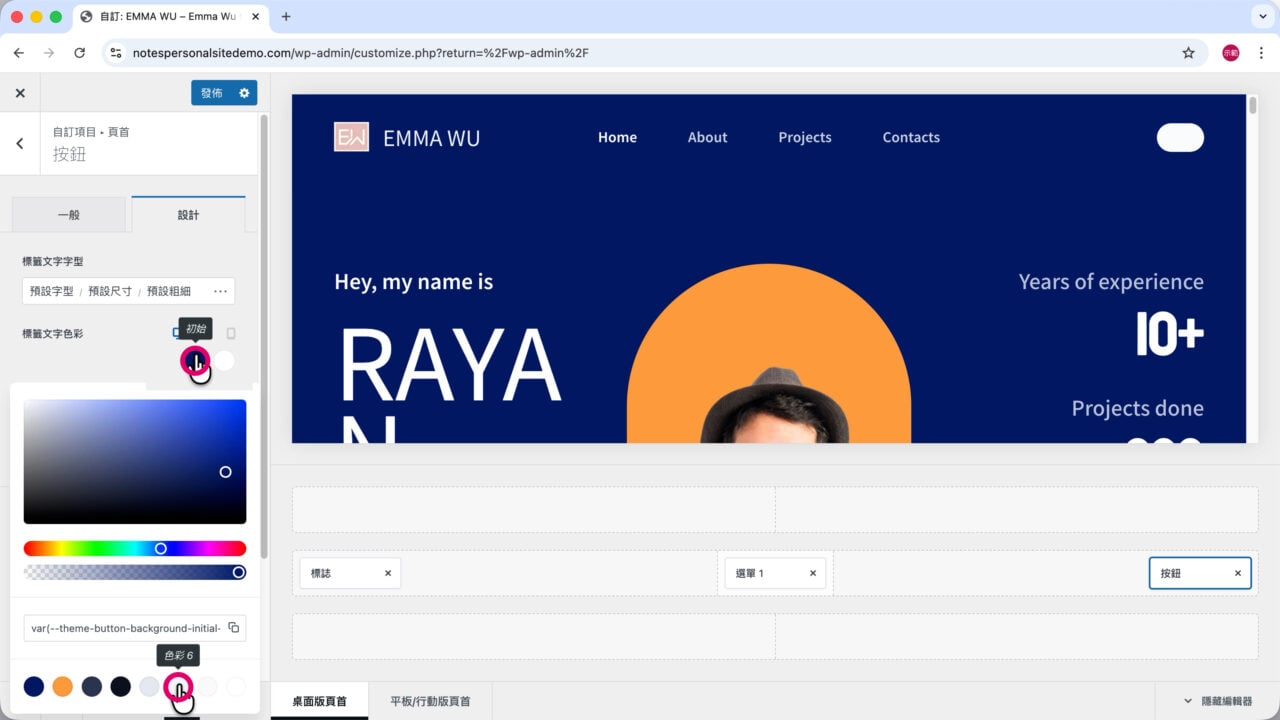Reload the browser page

[80, 53]
